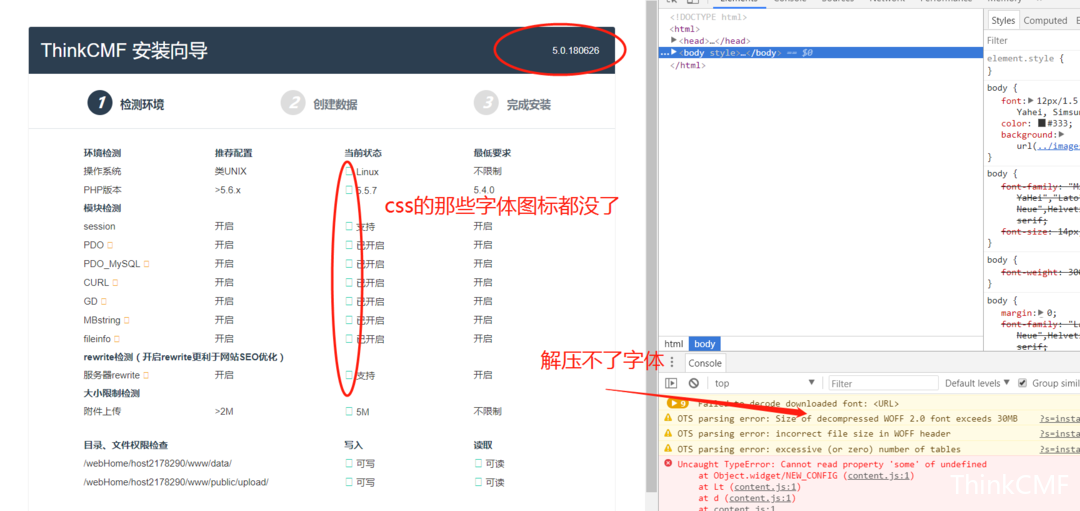This screenshot has height=511, width=1080.
Task: Focus the console Filter field
Action: tap(883, 383)
